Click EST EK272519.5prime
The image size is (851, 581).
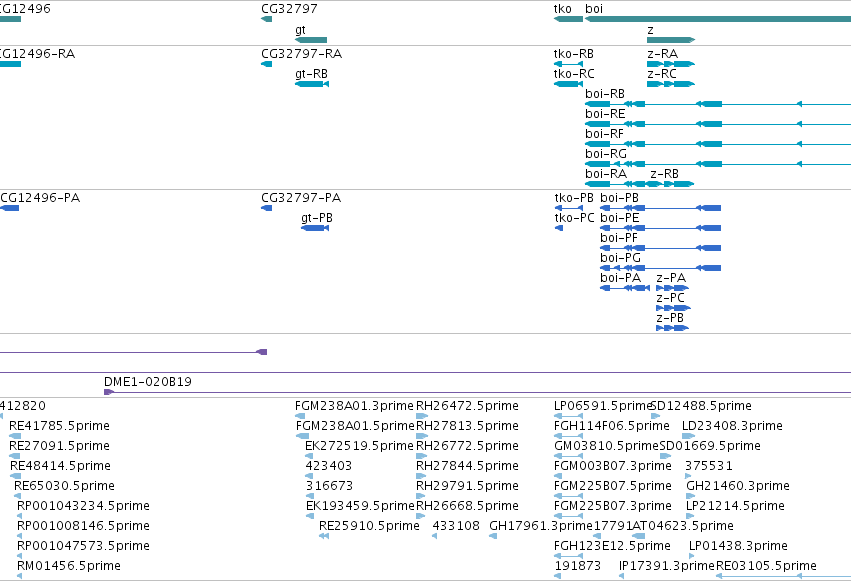point(309,456)
